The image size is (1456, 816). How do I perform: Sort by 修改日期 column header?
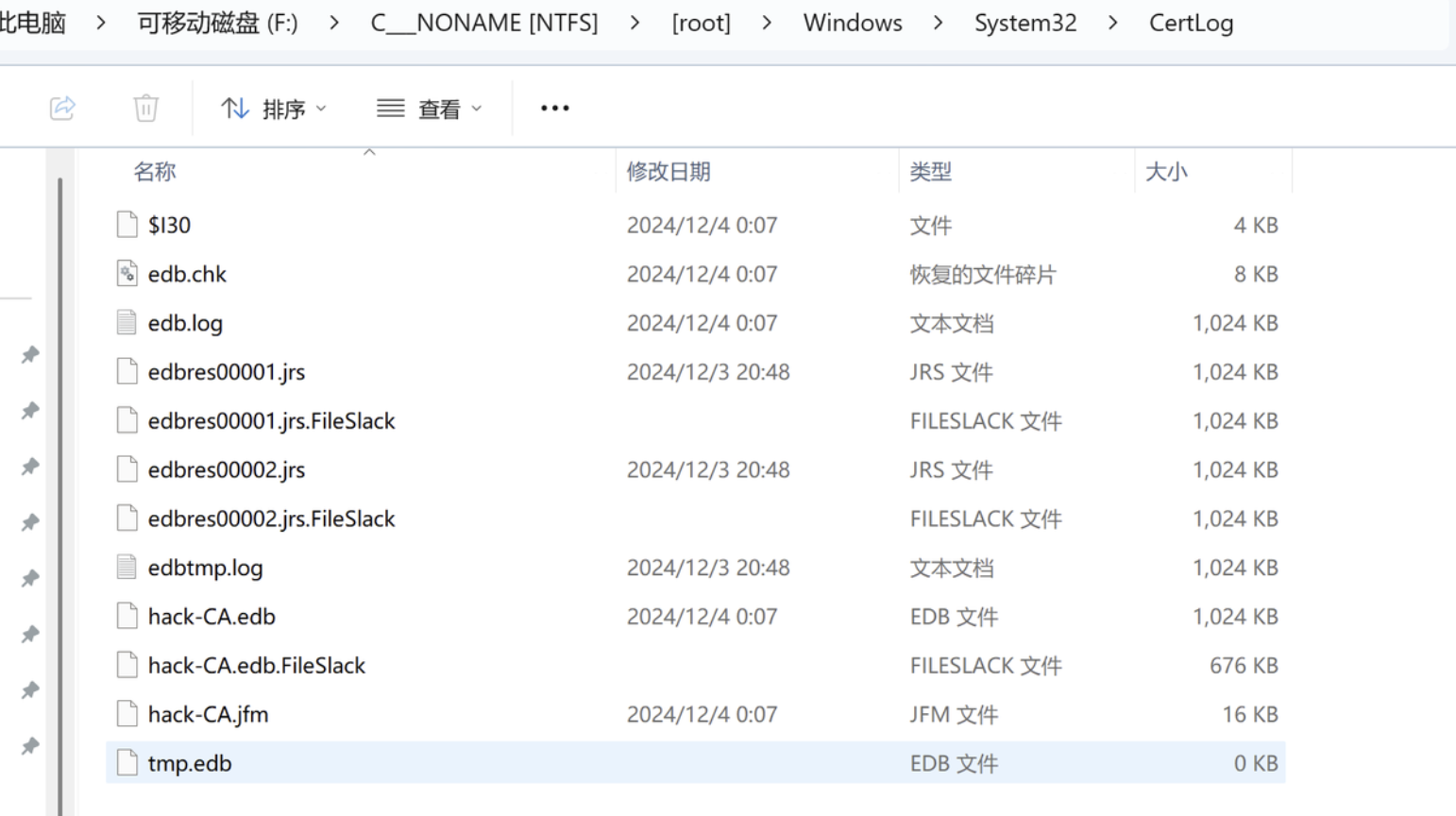click(669, 171)
